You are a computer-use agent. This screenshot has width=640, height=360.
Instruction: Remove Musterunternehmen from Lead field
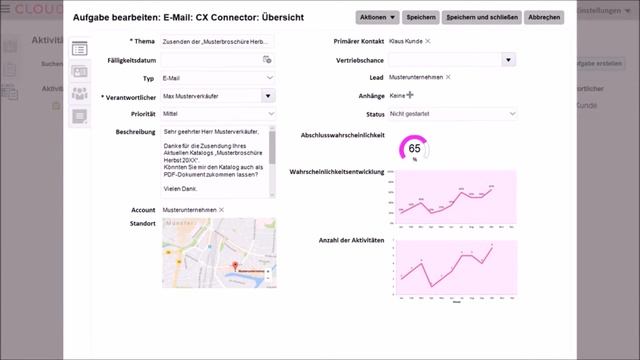(x=448, y=77)
